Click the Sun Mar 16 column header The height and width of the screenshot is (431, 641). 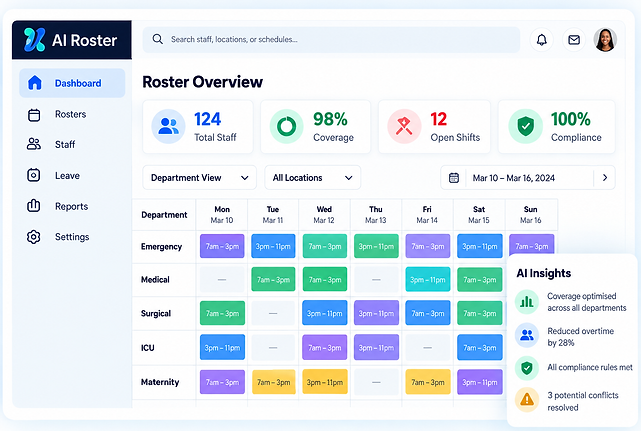coord(531,215)
